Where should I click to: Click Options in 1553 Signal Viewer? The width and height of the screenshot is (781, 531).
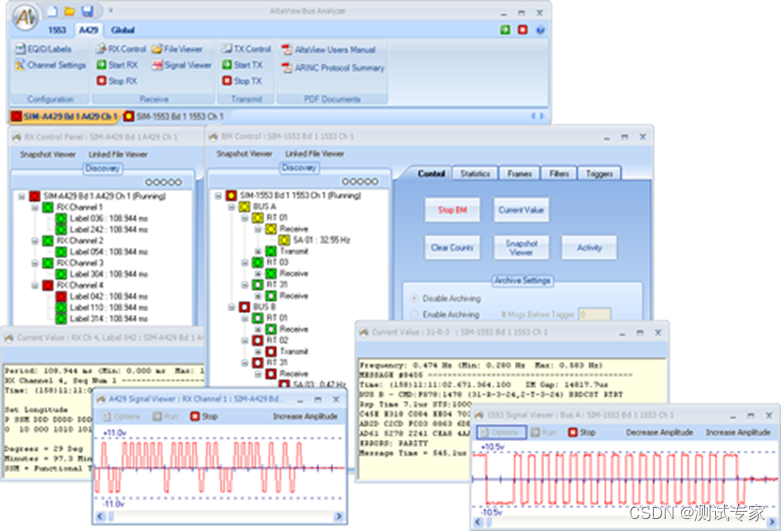[501, 432]
